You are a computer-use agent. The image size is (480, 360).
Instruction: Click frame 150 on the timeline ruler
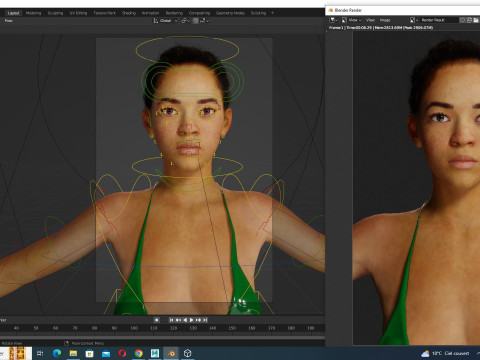(x=232, y=328)
